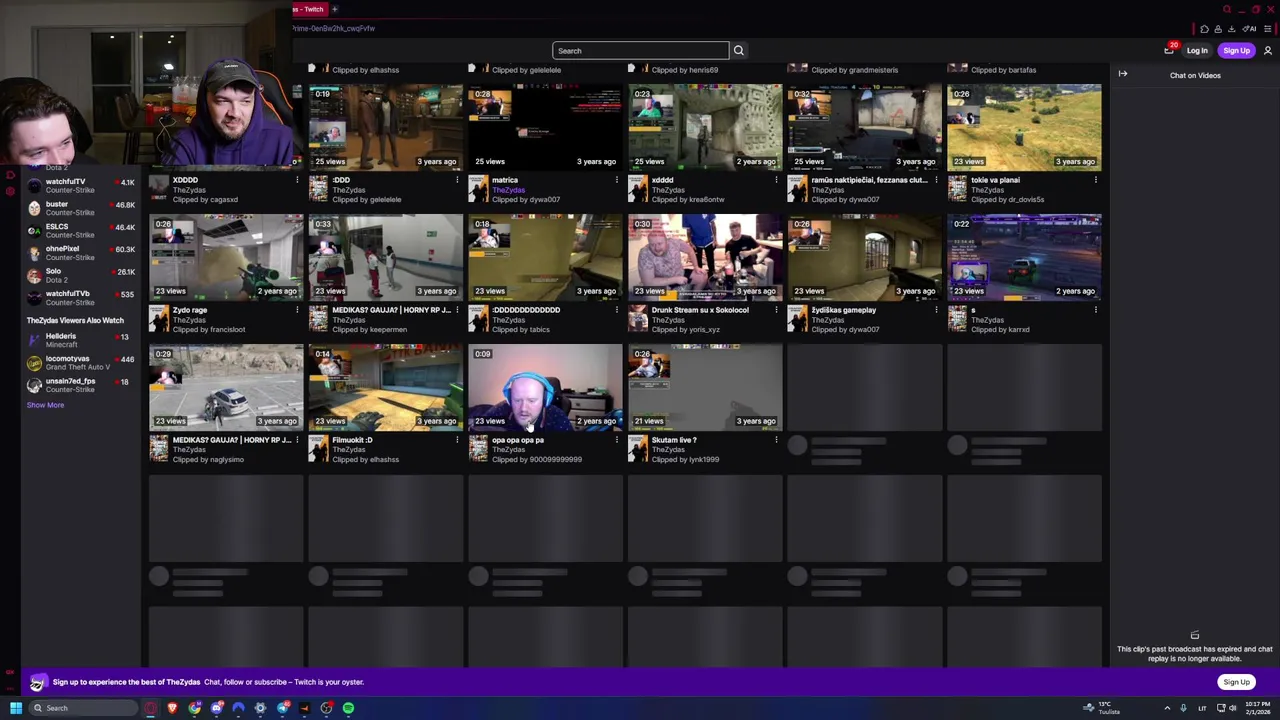Click the LIT keyboard language indicator
This screenshot has height=720, width=1280.
(x=1202, y=708)
